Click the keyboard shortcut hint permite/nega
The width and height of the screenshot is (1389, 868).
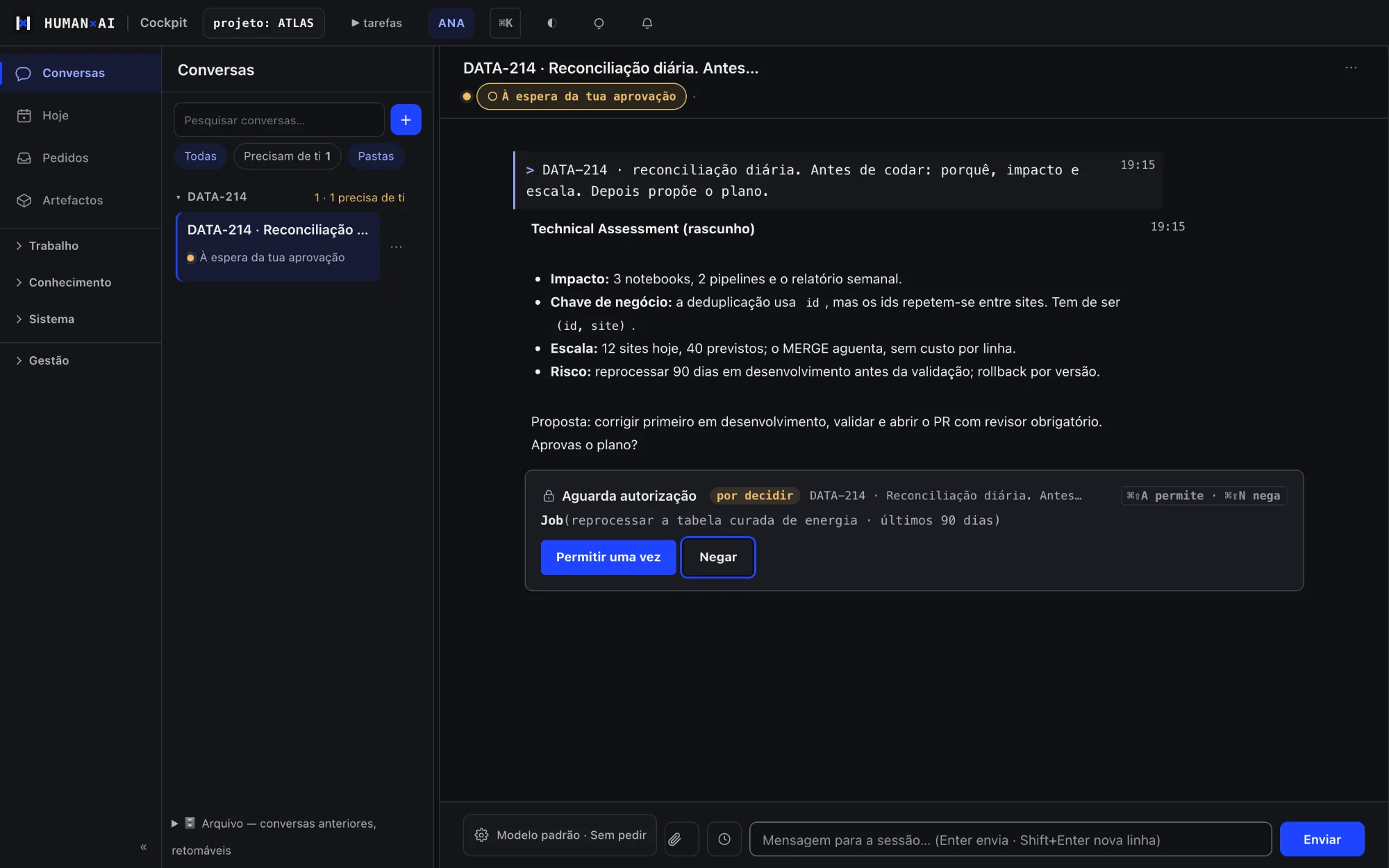1204,496
